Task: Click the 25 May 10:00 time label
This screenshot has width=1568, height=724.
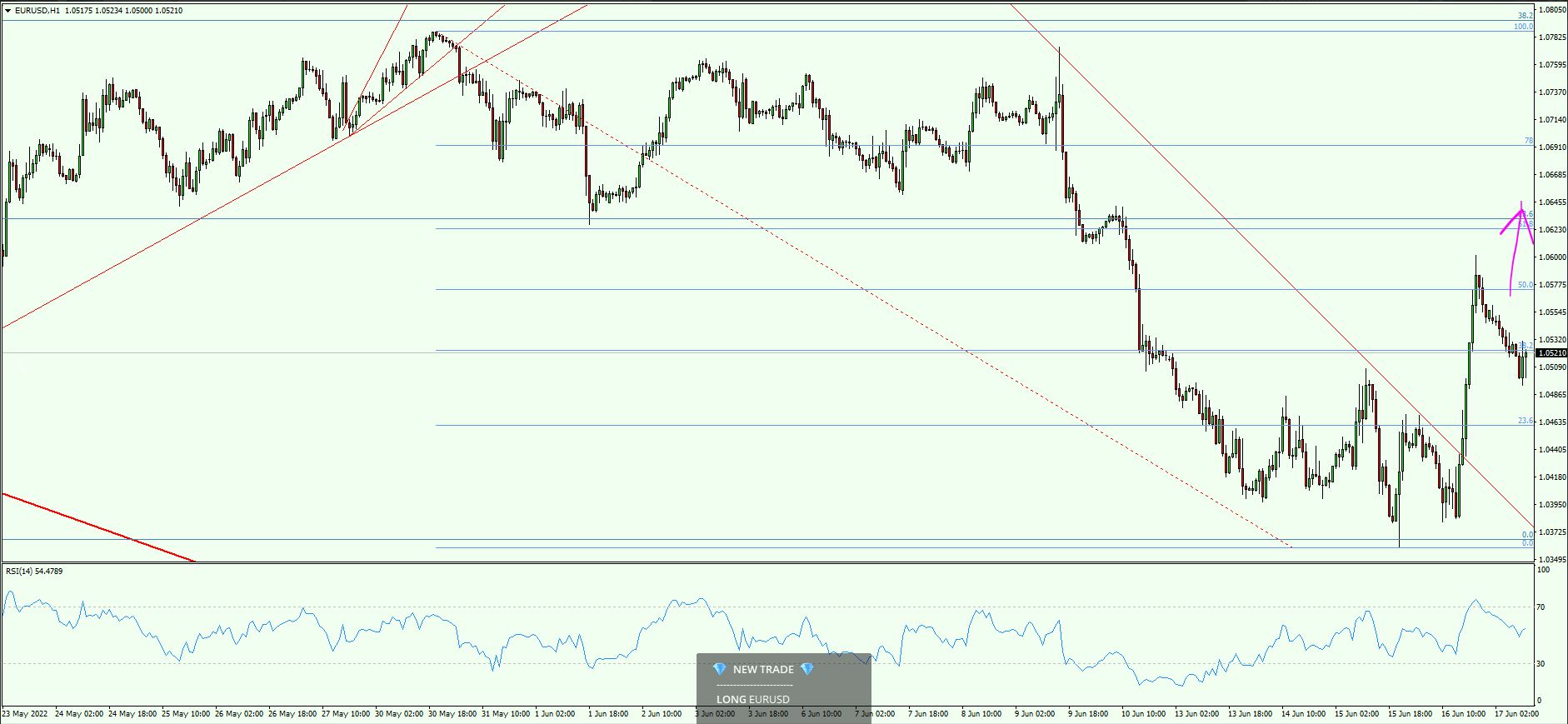Action: (186, 714)
